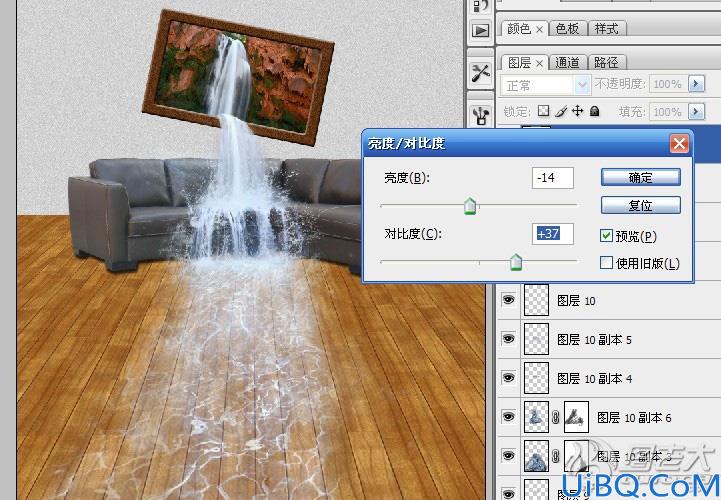
Task: Select 图层 10 副本 3 layer thumbnail
Action: 537,455
